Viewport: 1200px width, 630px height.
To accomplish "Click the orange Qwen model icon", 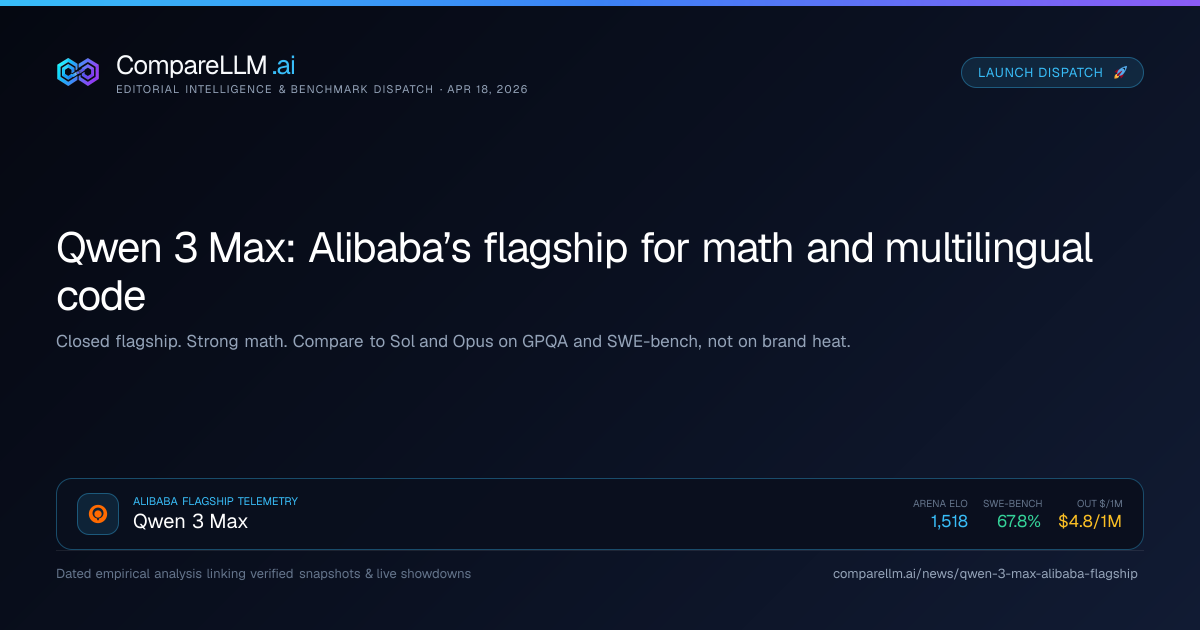I will tap(98, 514).
